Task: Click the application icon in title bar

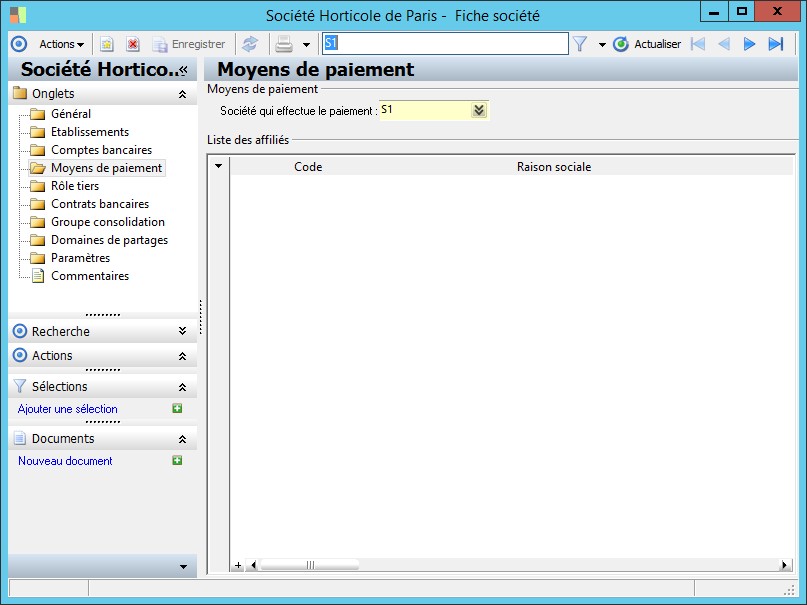Action: (x=18, y=15)
